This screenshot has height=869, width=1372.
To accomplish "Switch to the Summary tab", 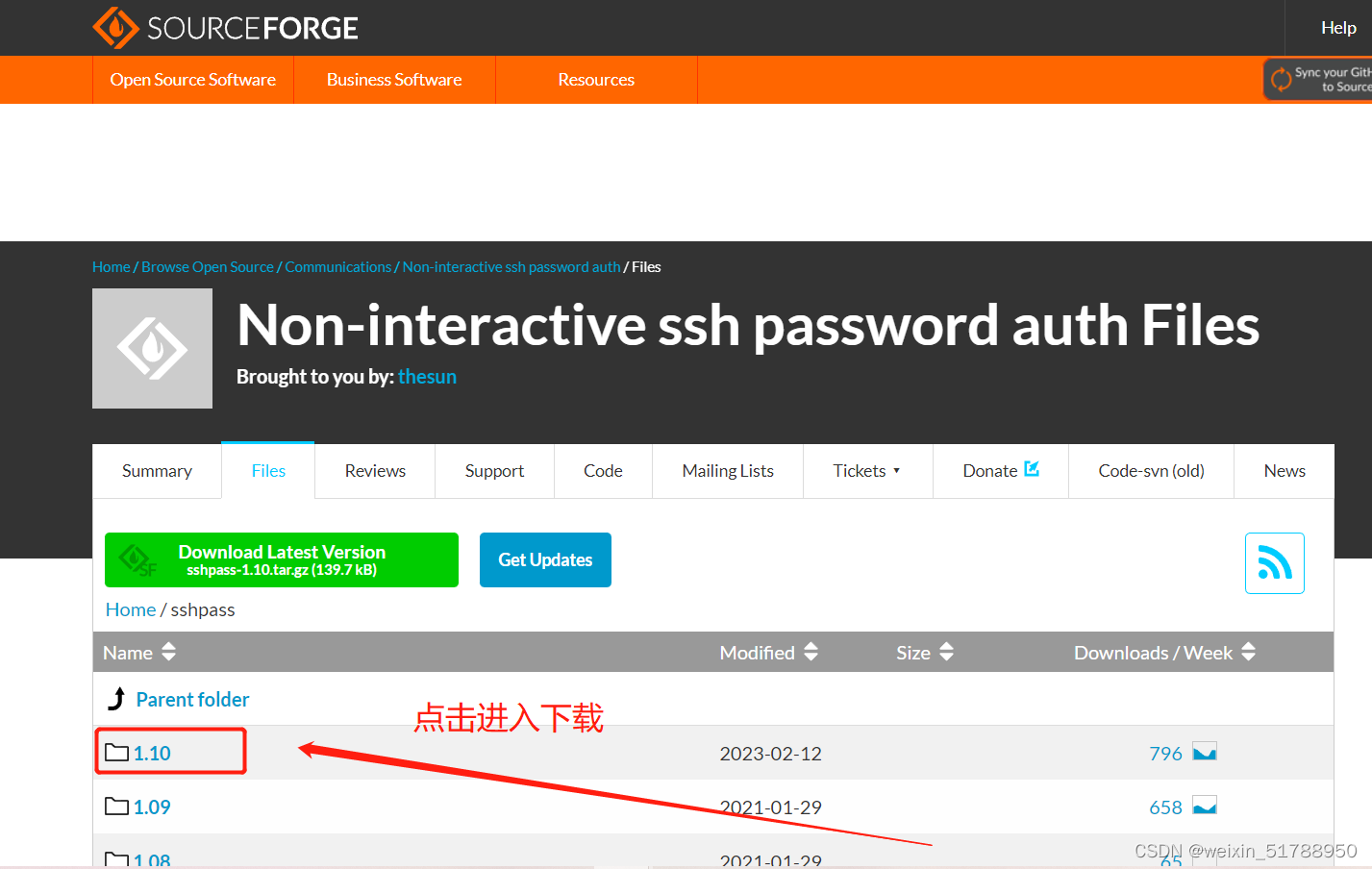I will [157, 471].
